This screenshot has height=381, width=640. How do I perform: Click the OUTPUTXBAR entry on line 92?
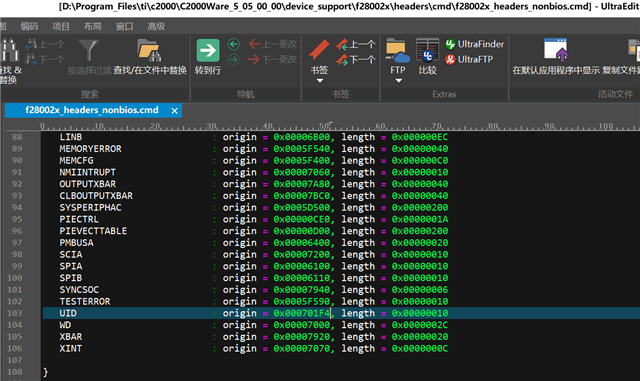(87, 184)
